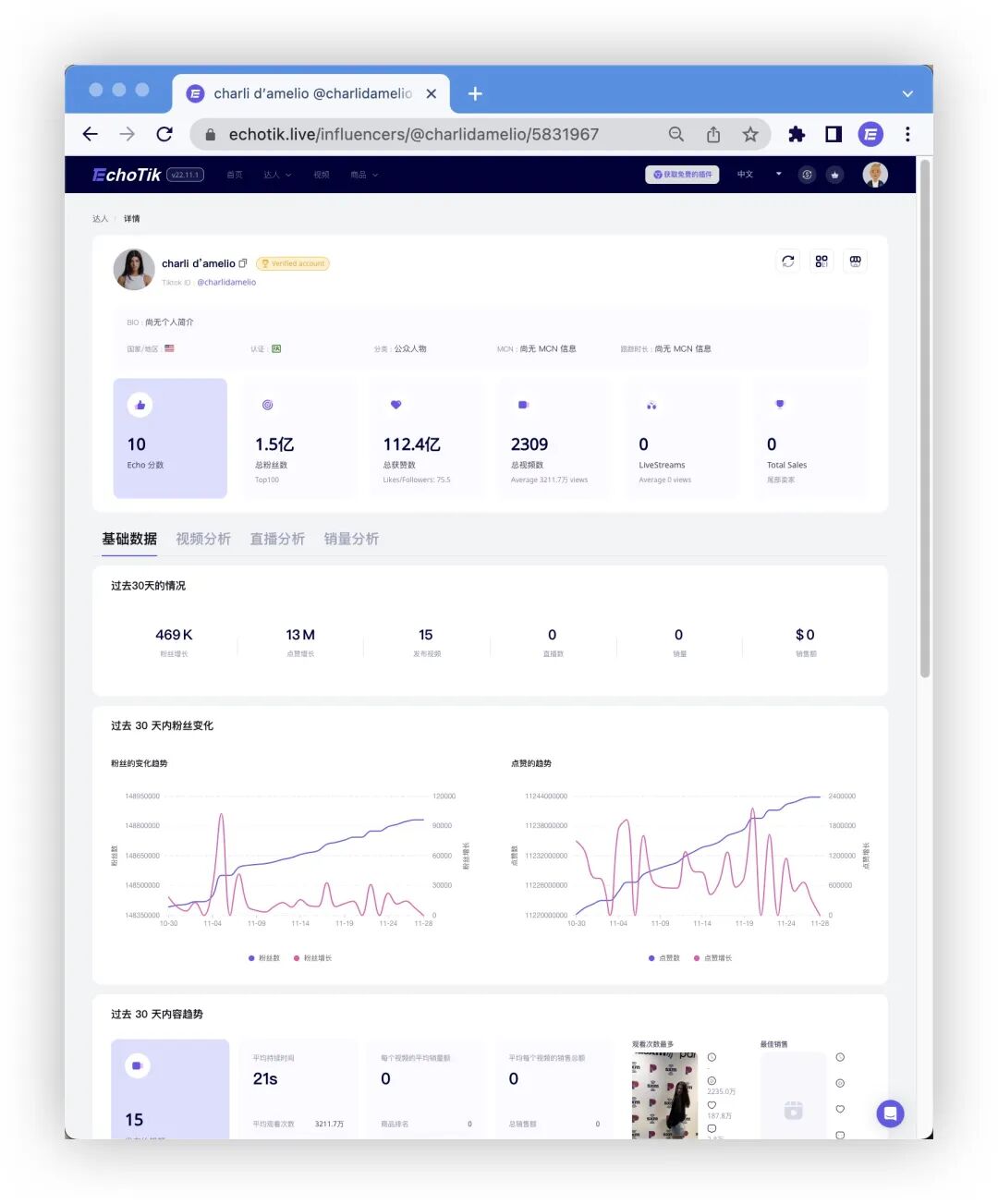Open the Chrome three-dot menu
998x1204 pixels.
click(907, 134)
